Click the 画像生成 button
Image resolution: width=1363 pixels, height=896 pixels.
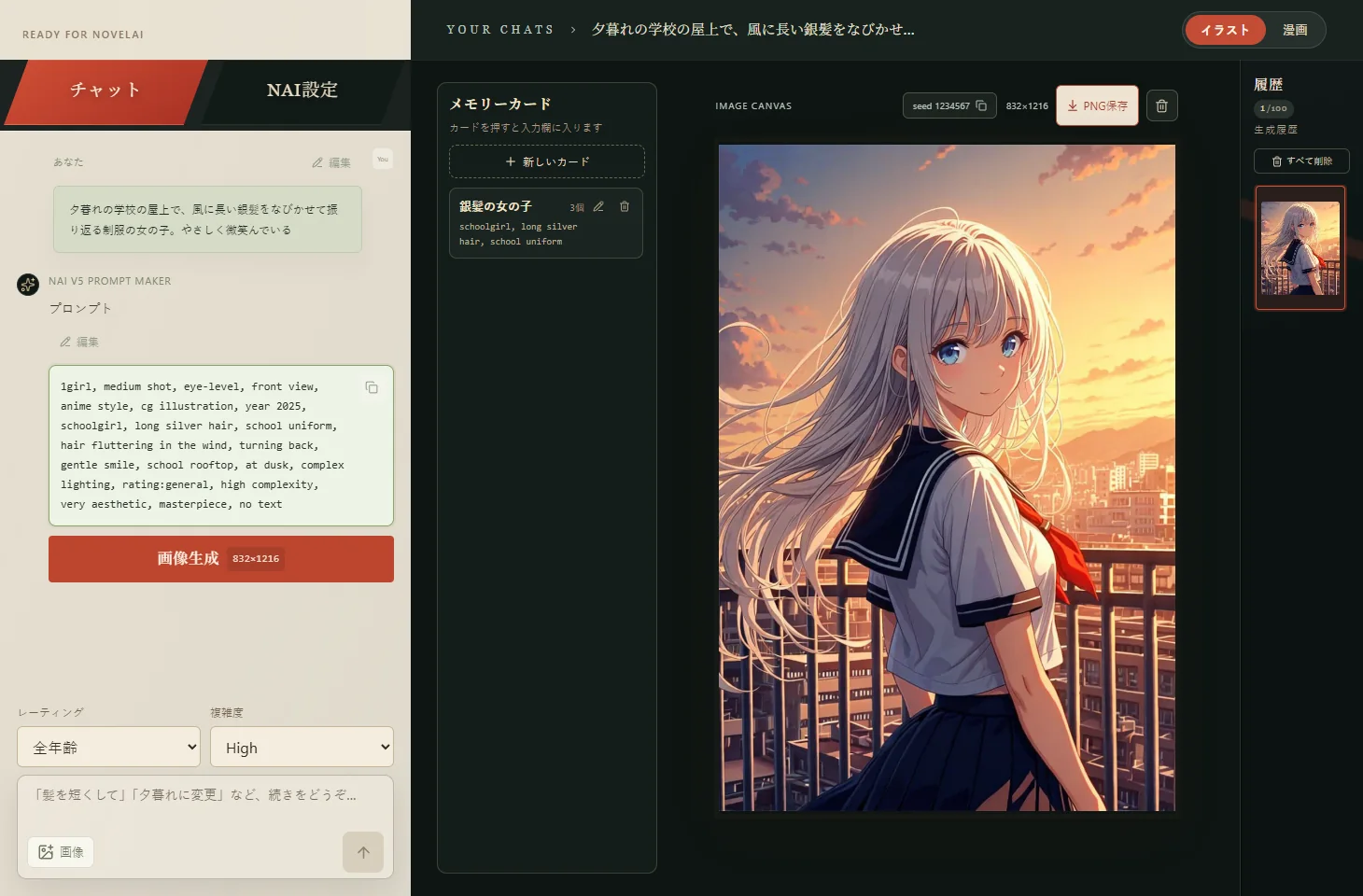point(221,559)
